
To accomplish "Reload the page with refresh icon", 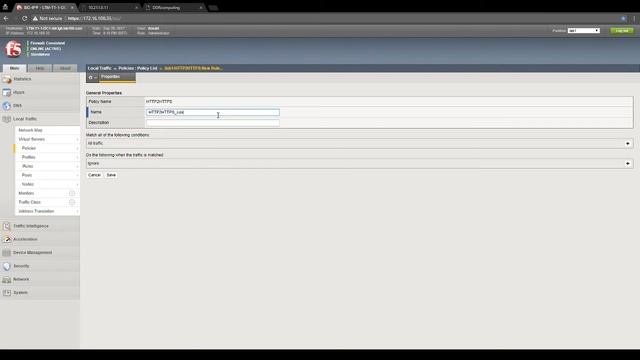I will [24, 18].
